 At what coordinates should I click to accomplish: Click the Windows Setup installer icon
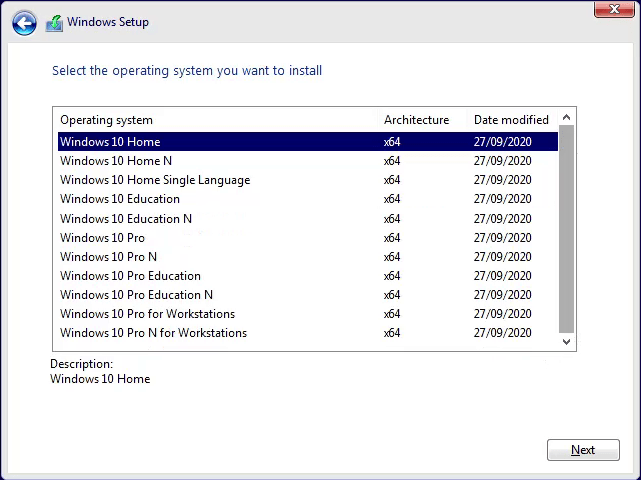click(54, 23)
